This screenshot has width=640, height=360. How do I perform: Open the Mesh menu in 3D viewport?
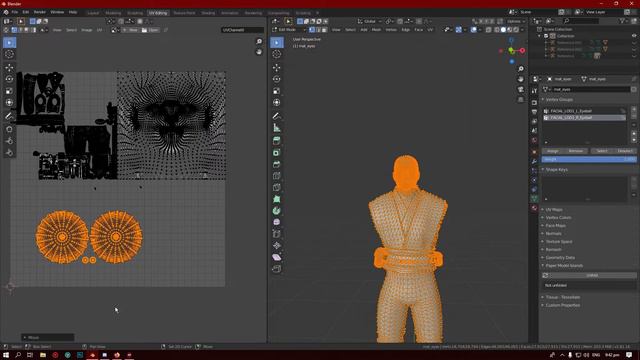click(376, 30)
